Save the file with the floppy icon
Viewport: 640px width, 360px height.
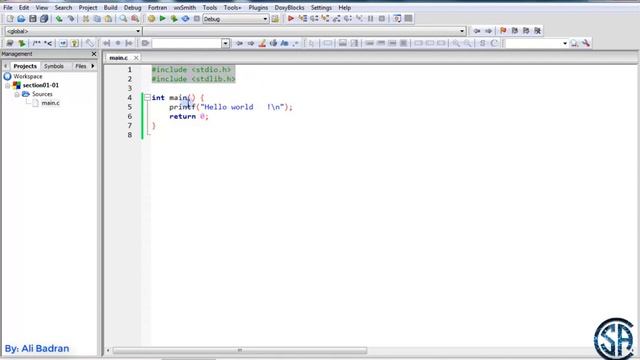pos(33,19)
